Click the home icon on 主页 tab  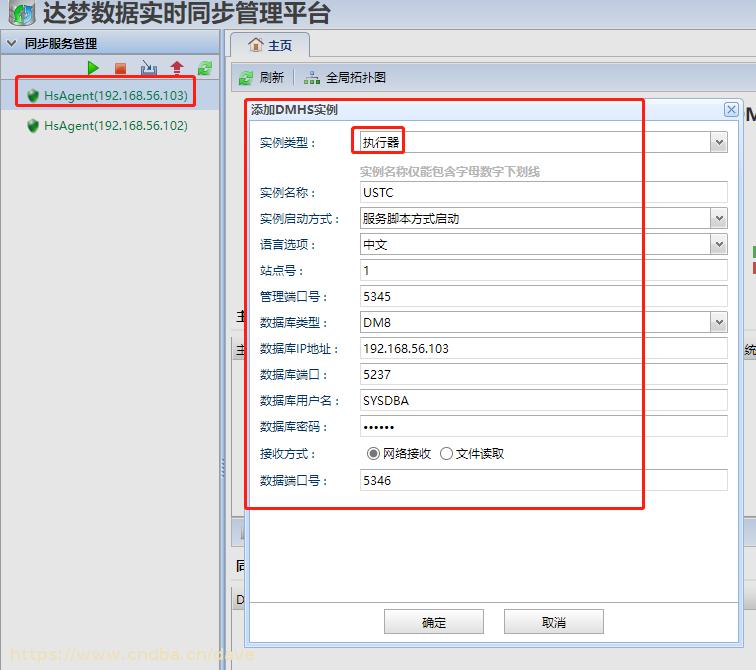tap(256, 45)
